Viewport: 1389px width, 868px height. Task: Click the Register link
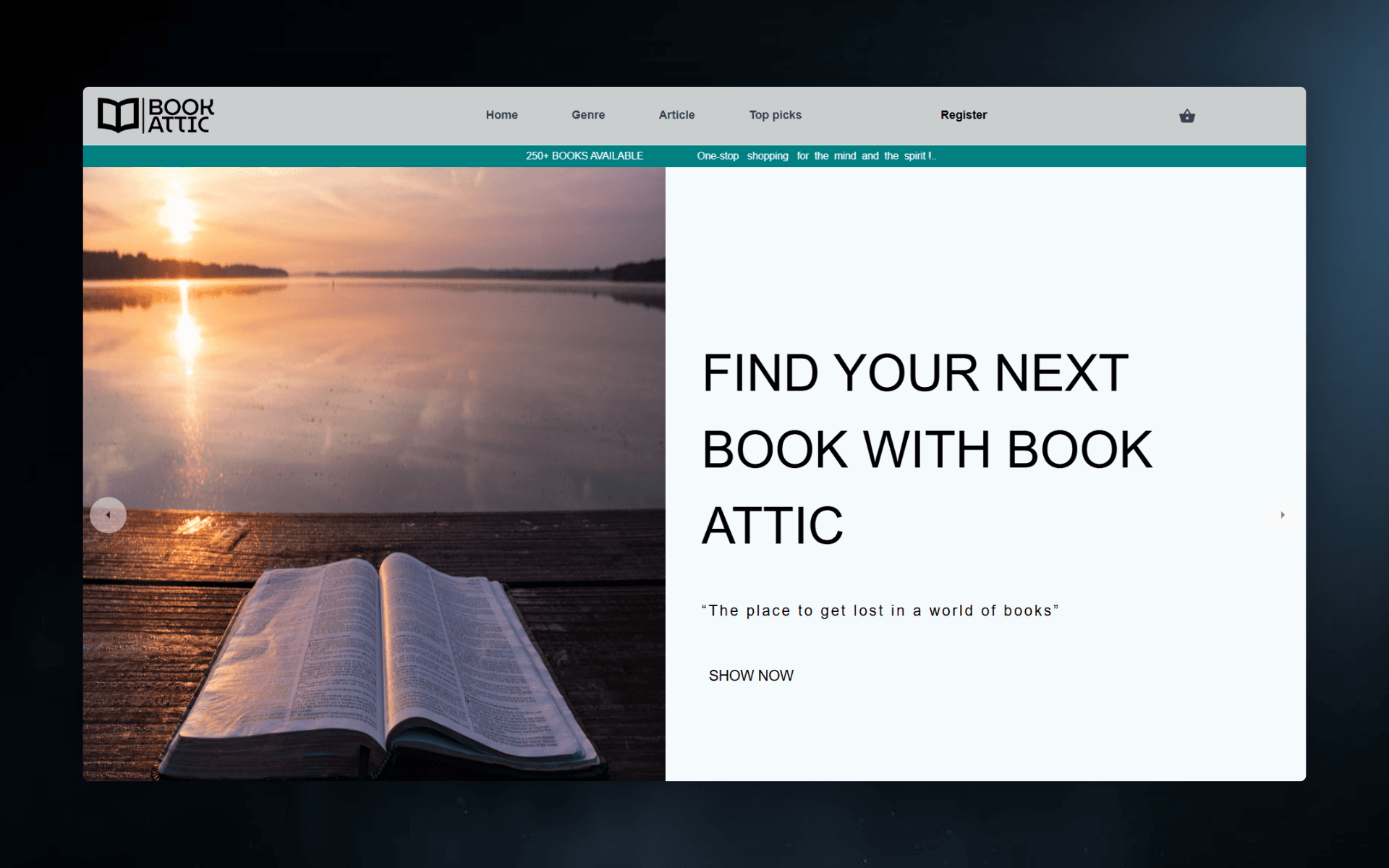pos(963,115)
